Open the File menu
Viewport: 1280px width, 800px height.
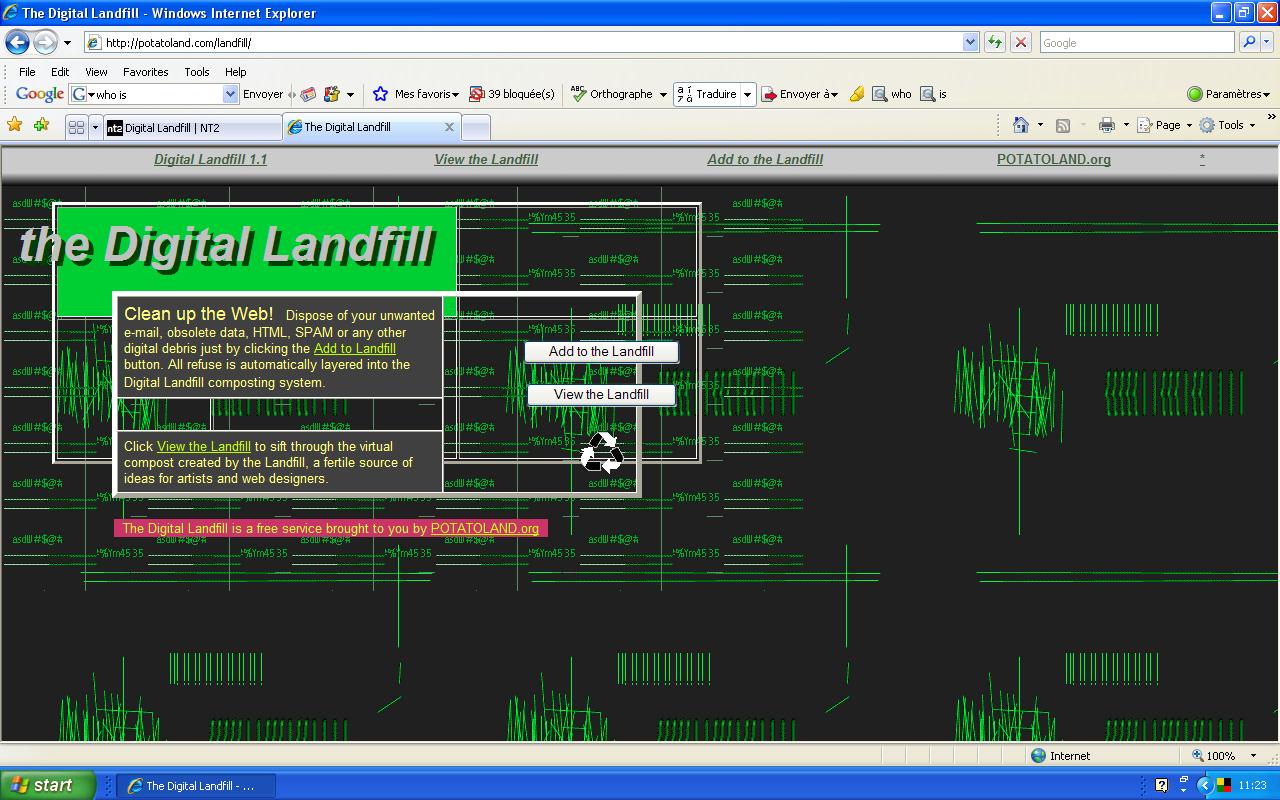coord(27,72)
